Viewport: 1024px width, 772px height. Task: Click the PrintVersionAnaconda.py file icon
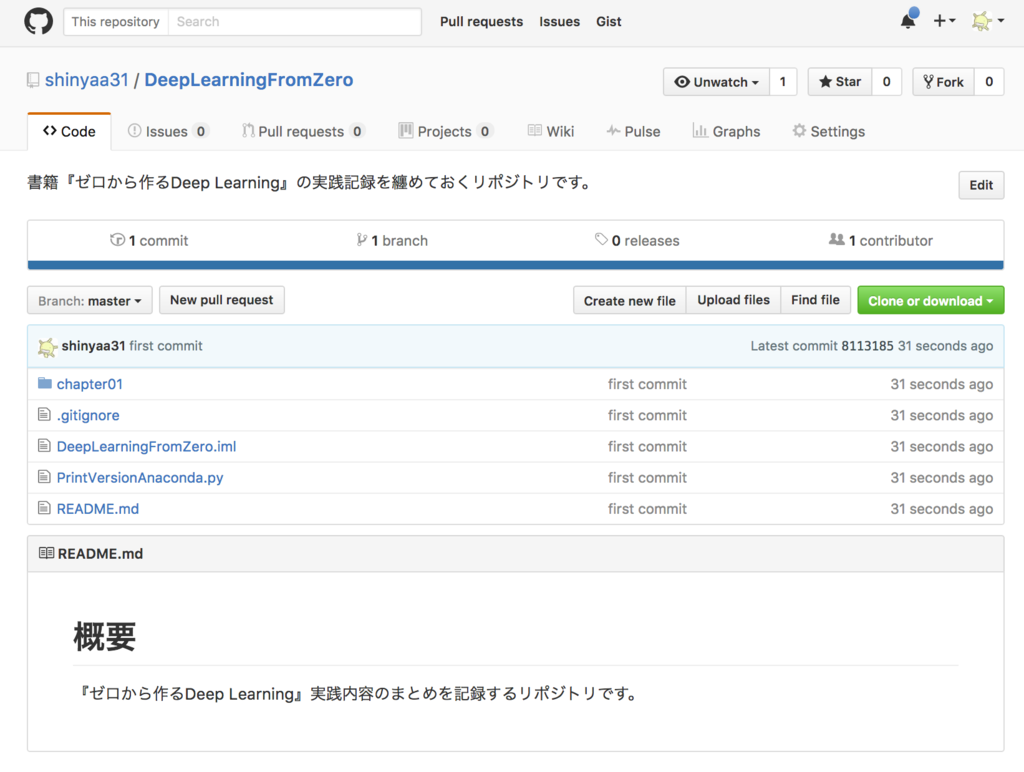click(x=44, y=477)
